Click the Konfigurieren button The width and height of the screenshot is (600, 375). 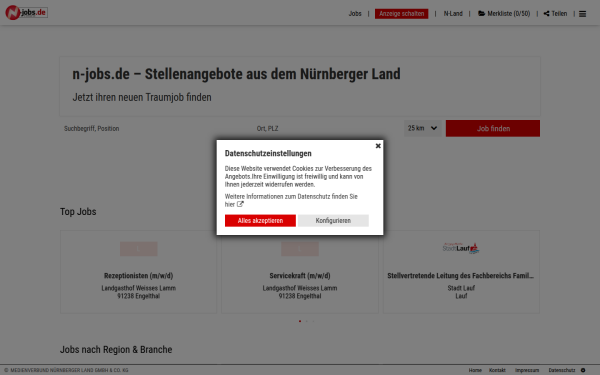333,221
